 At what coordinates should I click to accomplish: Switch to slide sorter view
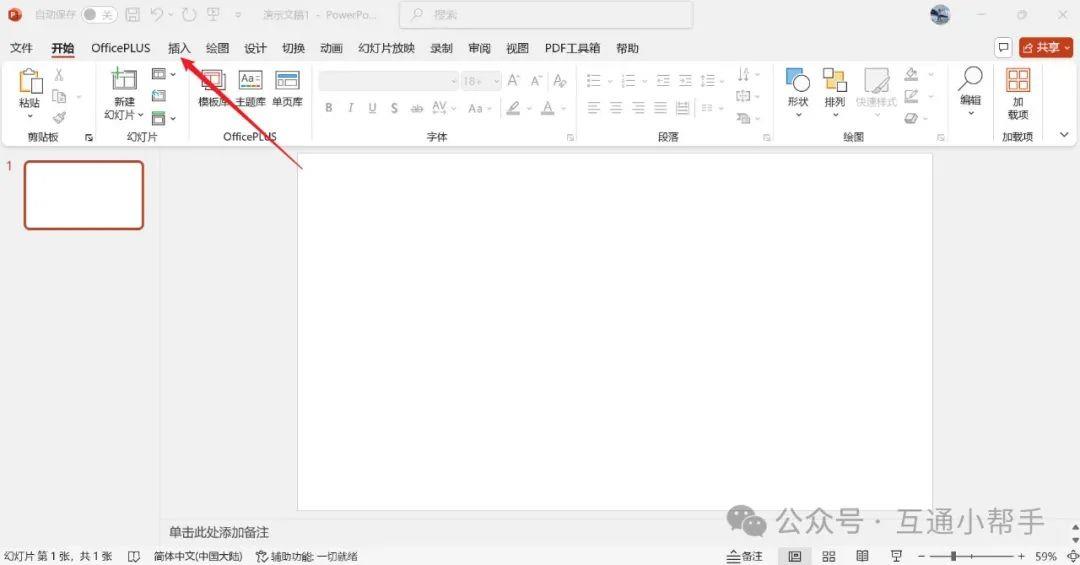tap(828, 556)
